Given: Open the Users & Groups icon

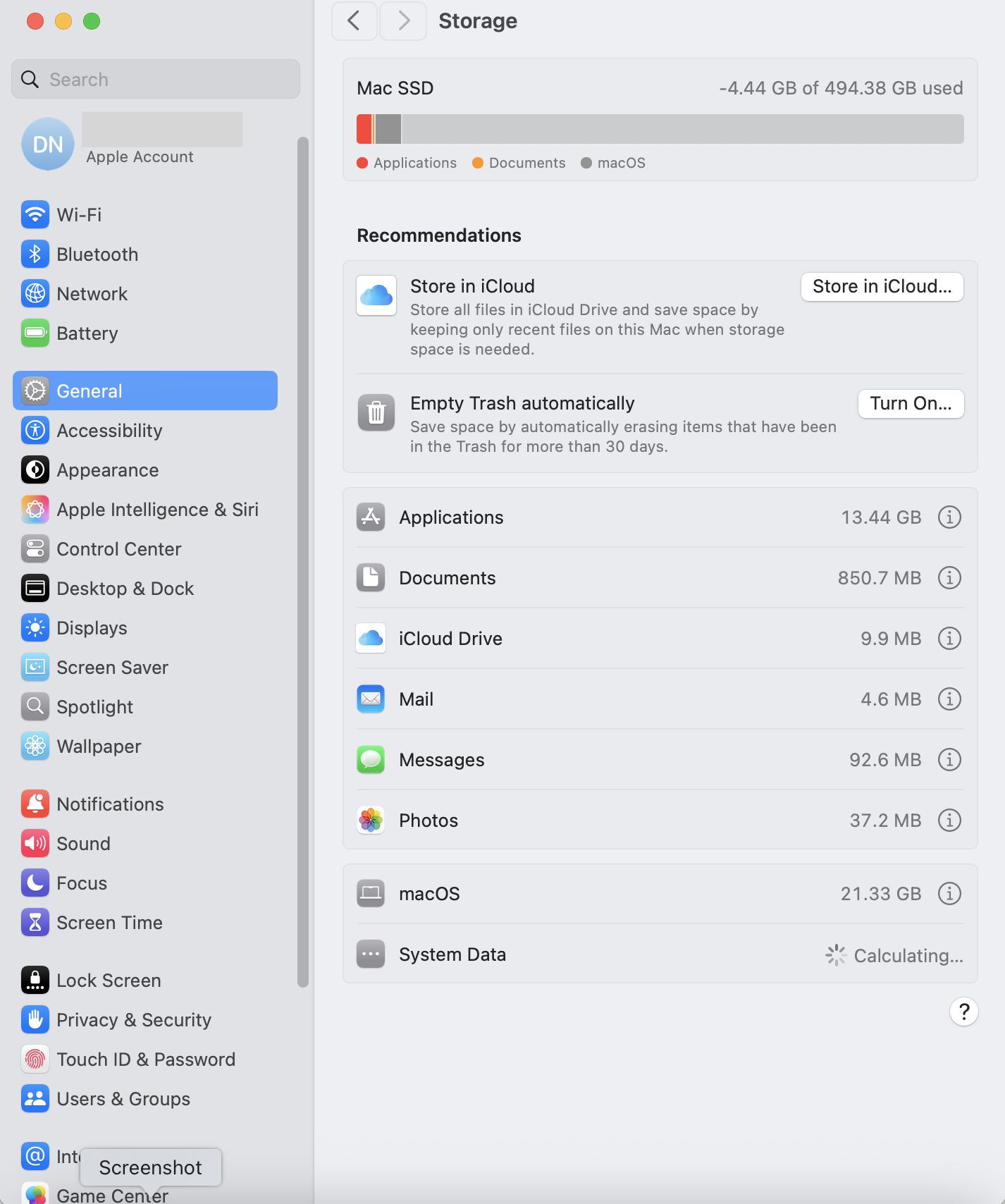Looking at the screenshot, I should point(35,1098).
